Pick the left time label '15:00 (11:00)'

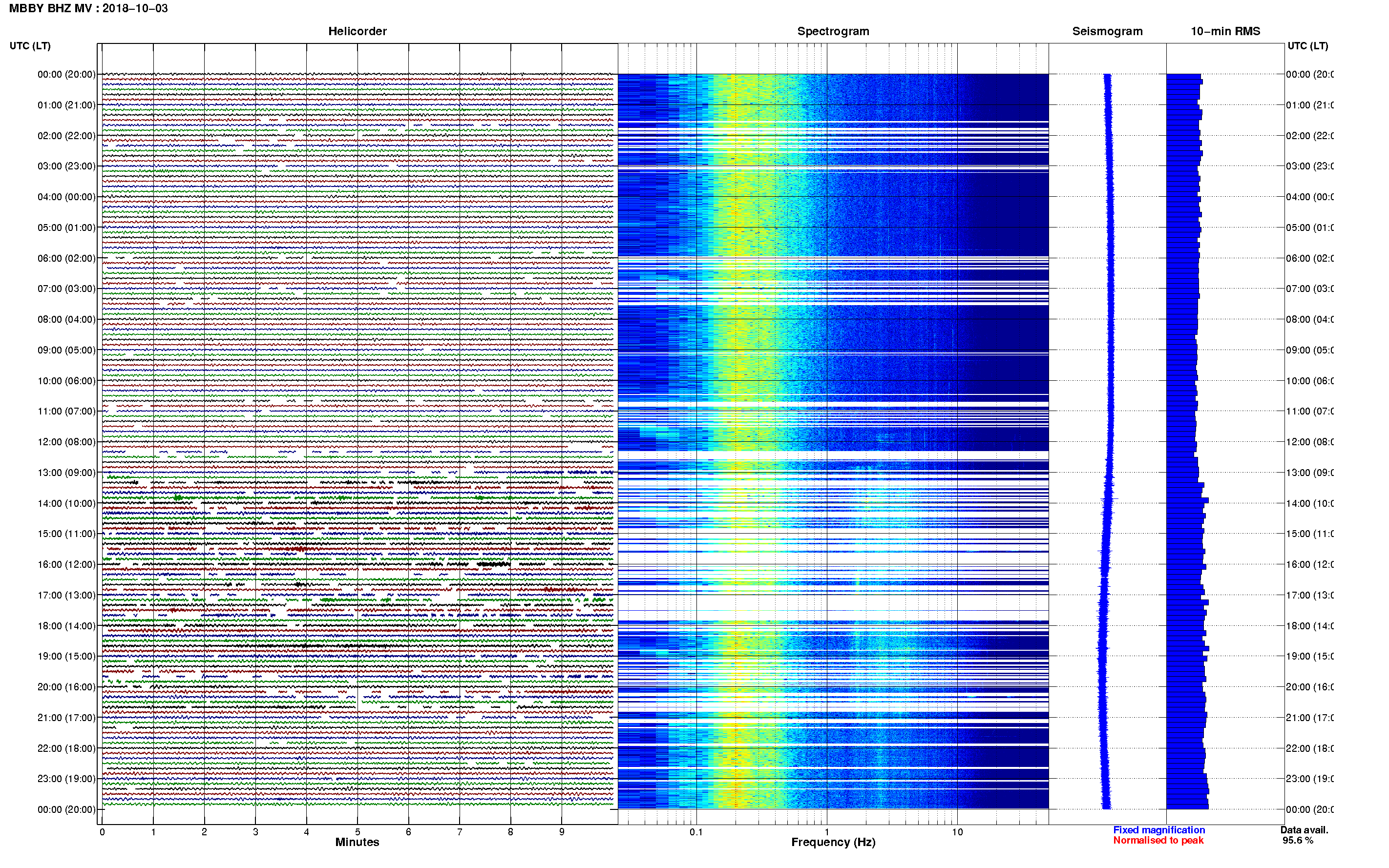(66, 534)
